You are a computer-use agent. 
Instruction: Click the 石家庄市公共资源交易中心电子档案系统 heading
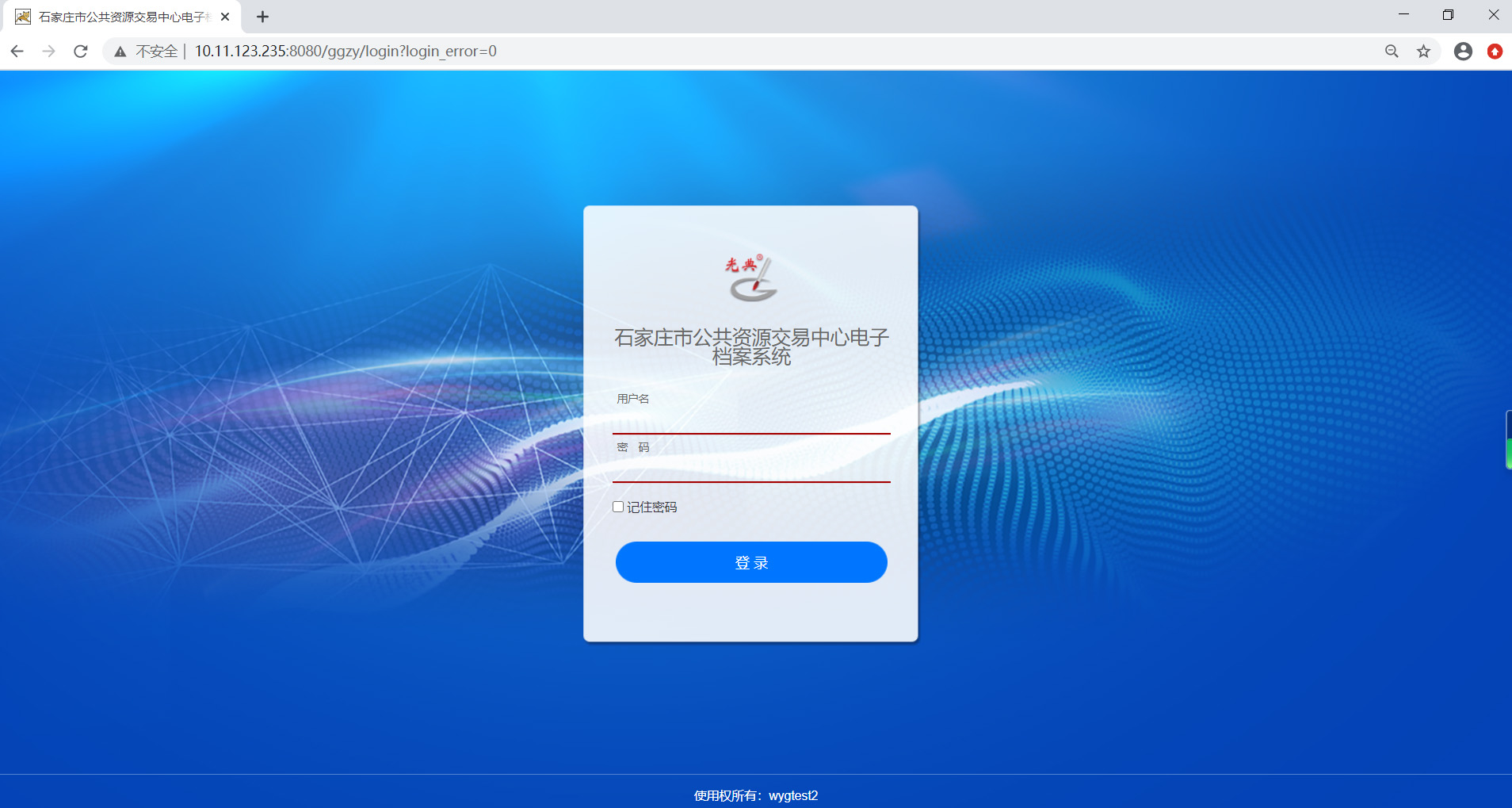click(x=751, y=347)
